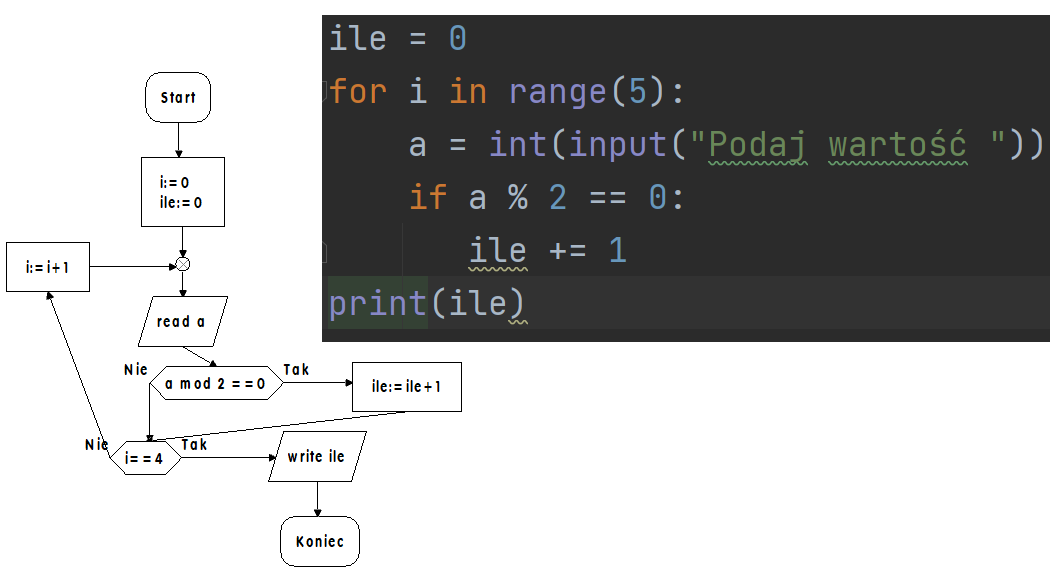Click the 'for' keyword in the code

(x=358, y=92)
